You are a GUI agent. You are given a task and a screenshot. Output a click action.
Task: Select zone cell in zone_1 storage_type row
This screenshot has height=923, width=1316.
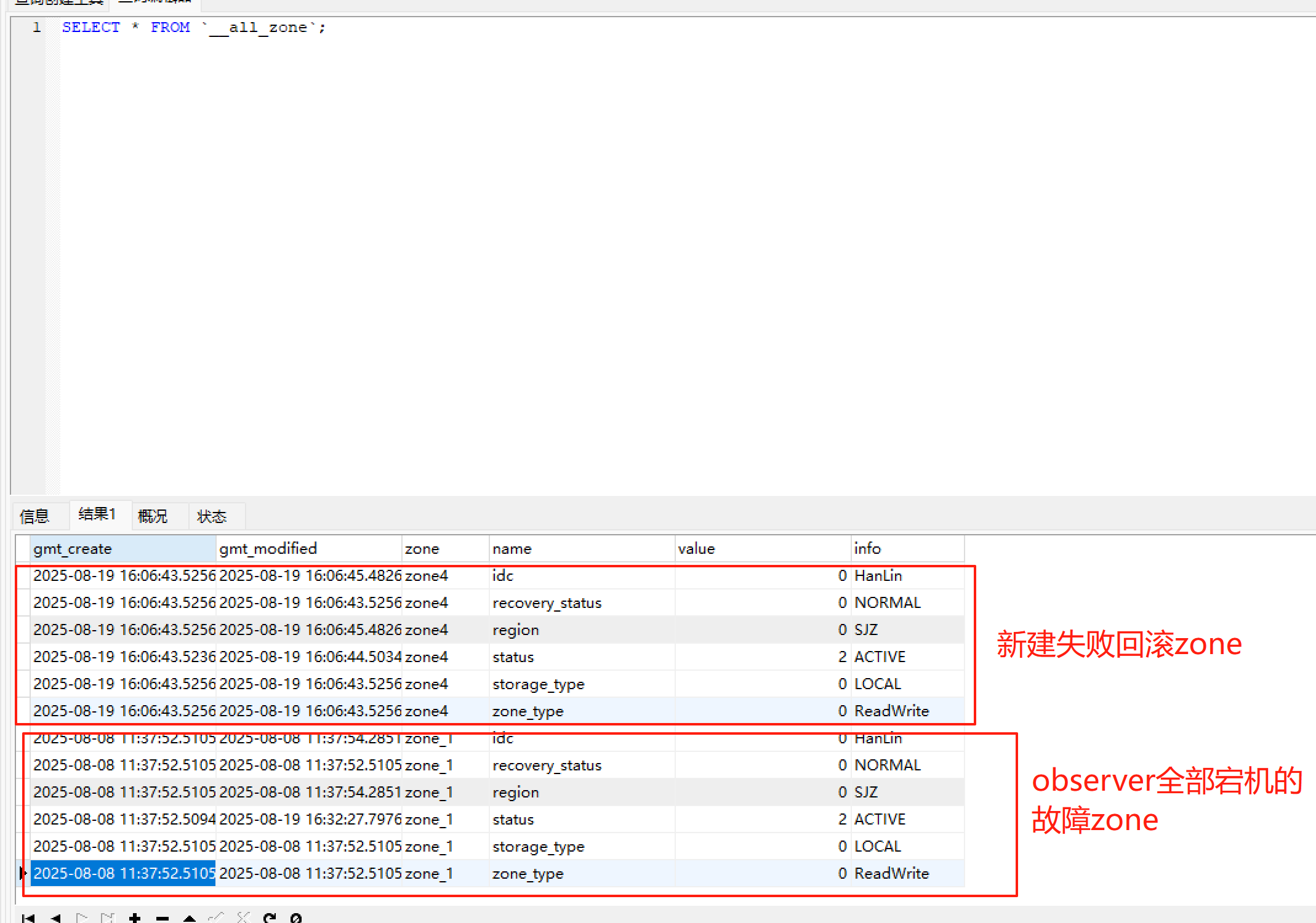pyautogui.click(x=446, y=846)
